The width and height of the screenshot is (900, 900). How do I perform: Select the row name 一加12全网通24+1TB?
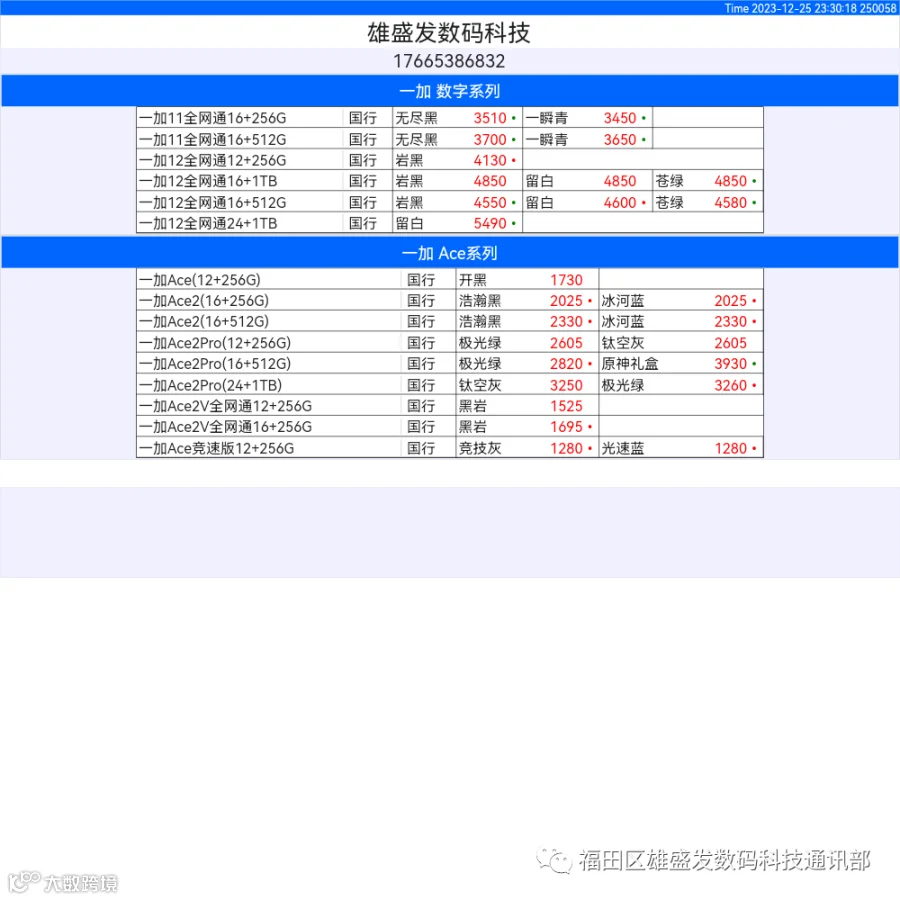coord(208,223)
